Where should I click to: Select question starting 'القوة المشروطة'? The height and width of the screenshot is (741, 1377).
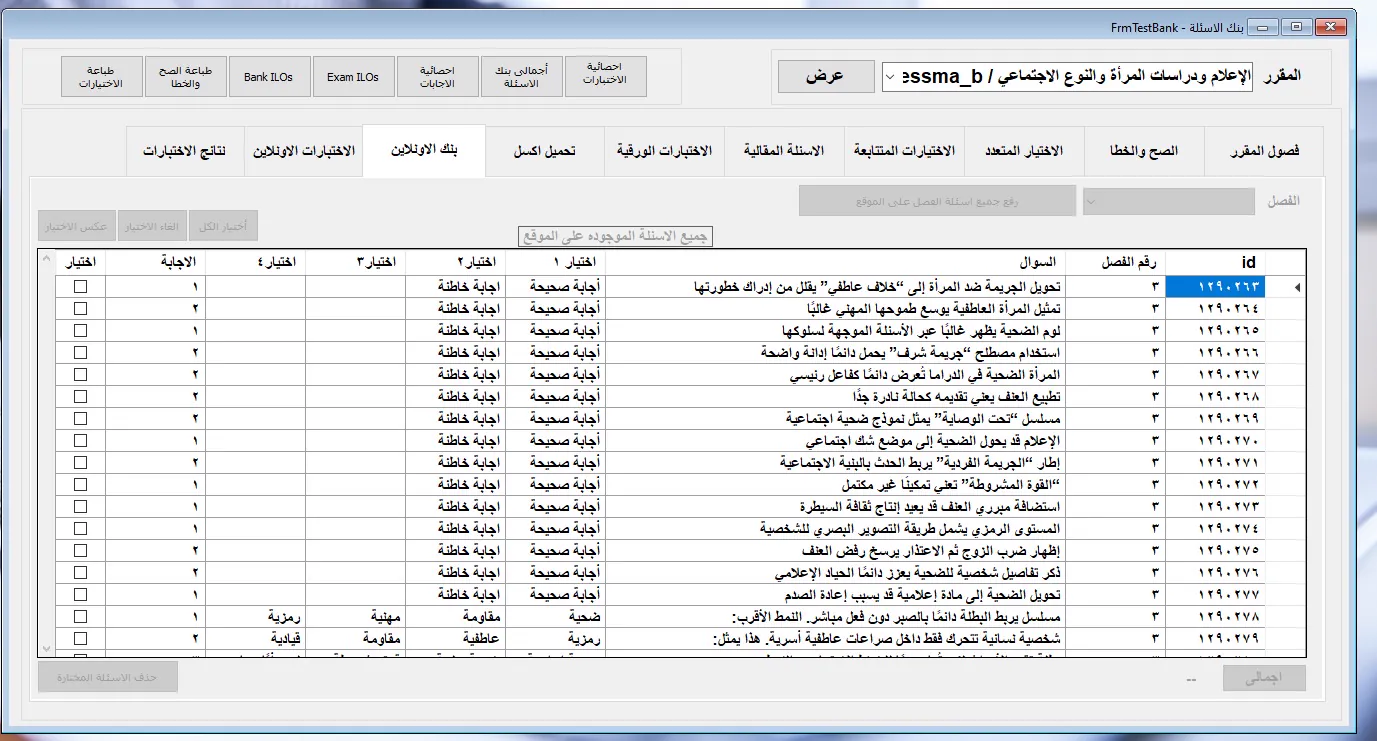click(836, 485)
